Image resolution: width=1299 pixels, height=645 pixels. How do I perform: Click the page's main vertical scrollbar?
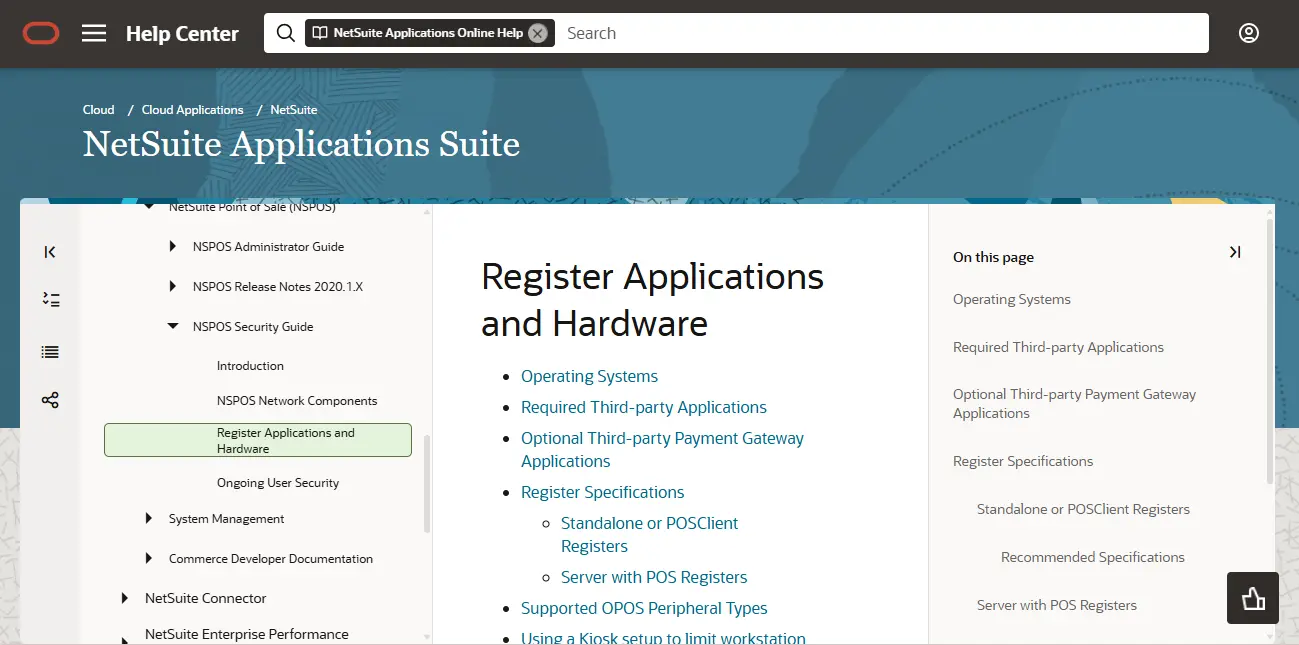point(1270,350)
